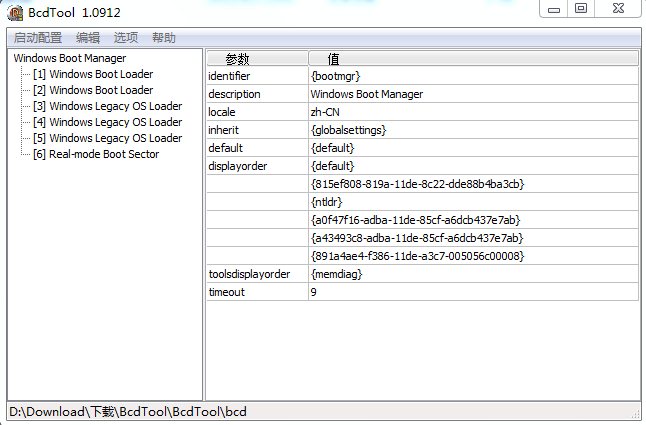
Task: Click the {a0f47f16-adba-11de-85cf-a6dcb437e7ab} value
Action: click(x=474, y=220)
